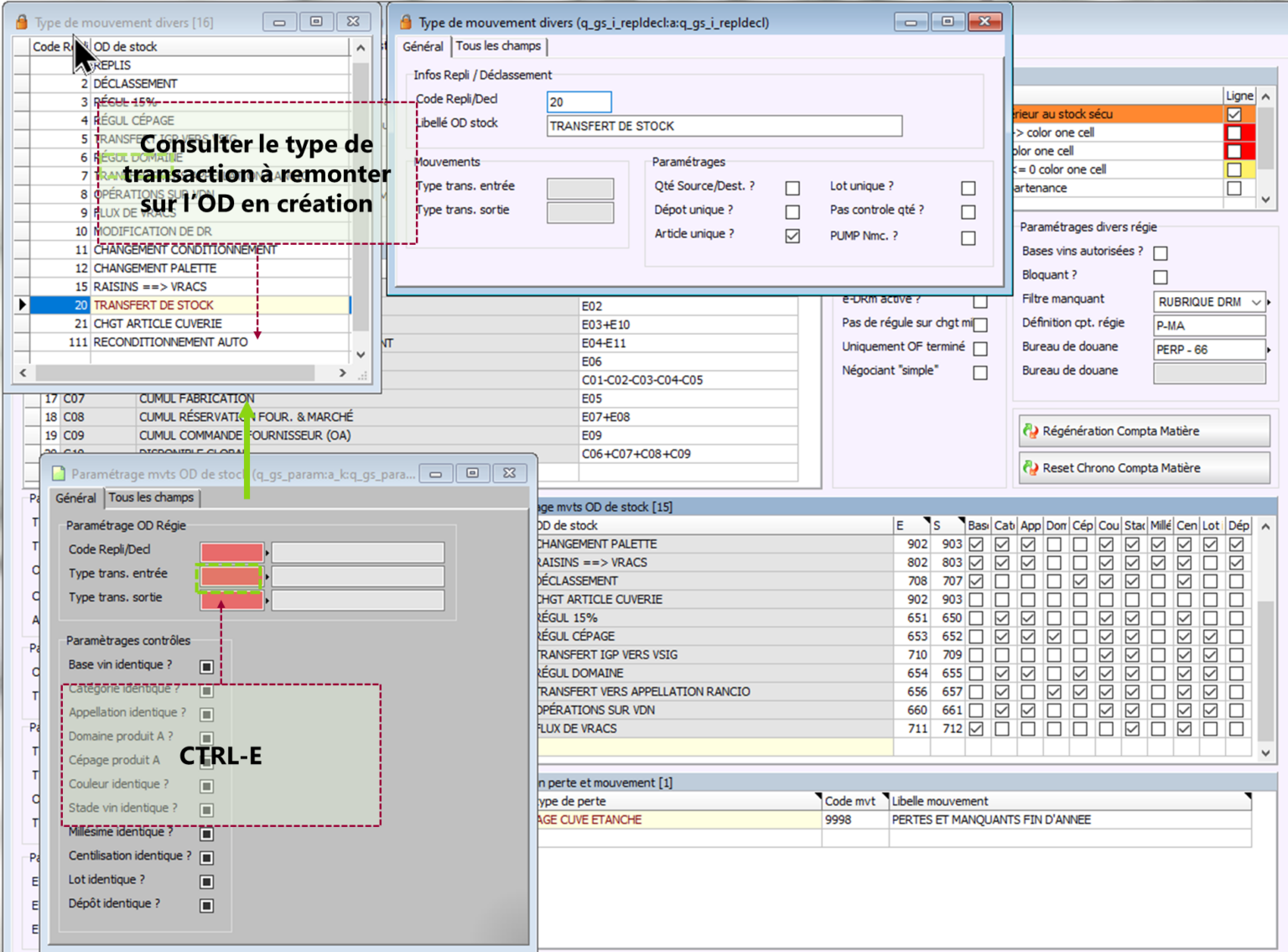Click the scroll-up arrow of the mvts OD de stock grid

pyautogui.click(x=1265, y=527)
